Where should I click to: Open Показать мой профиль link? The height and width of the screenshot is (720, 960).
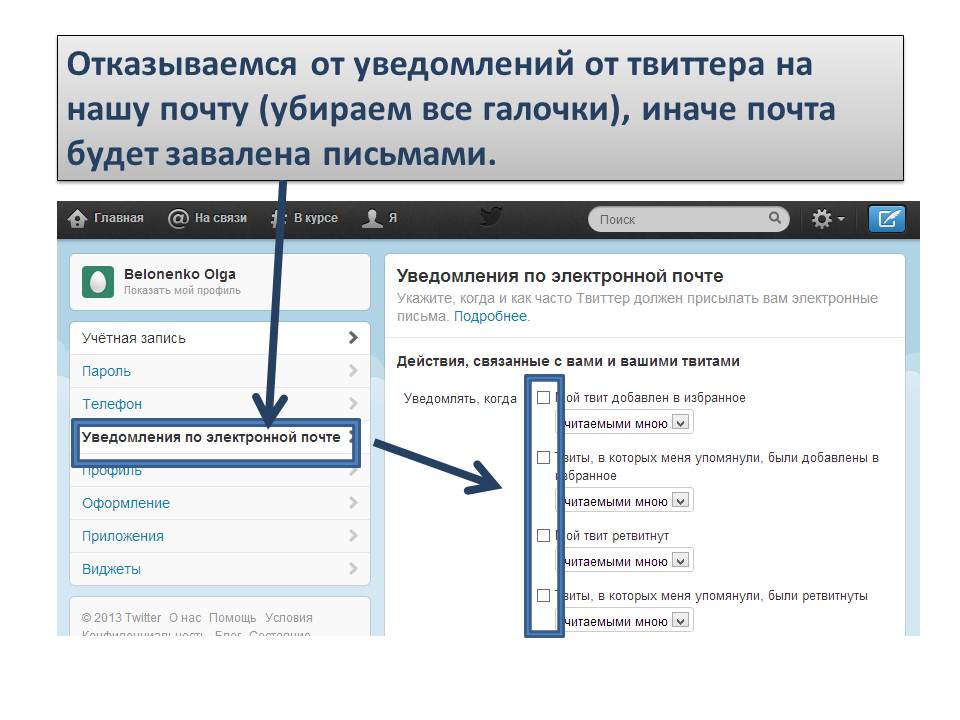pyautogui.click(x=182, y=291)
